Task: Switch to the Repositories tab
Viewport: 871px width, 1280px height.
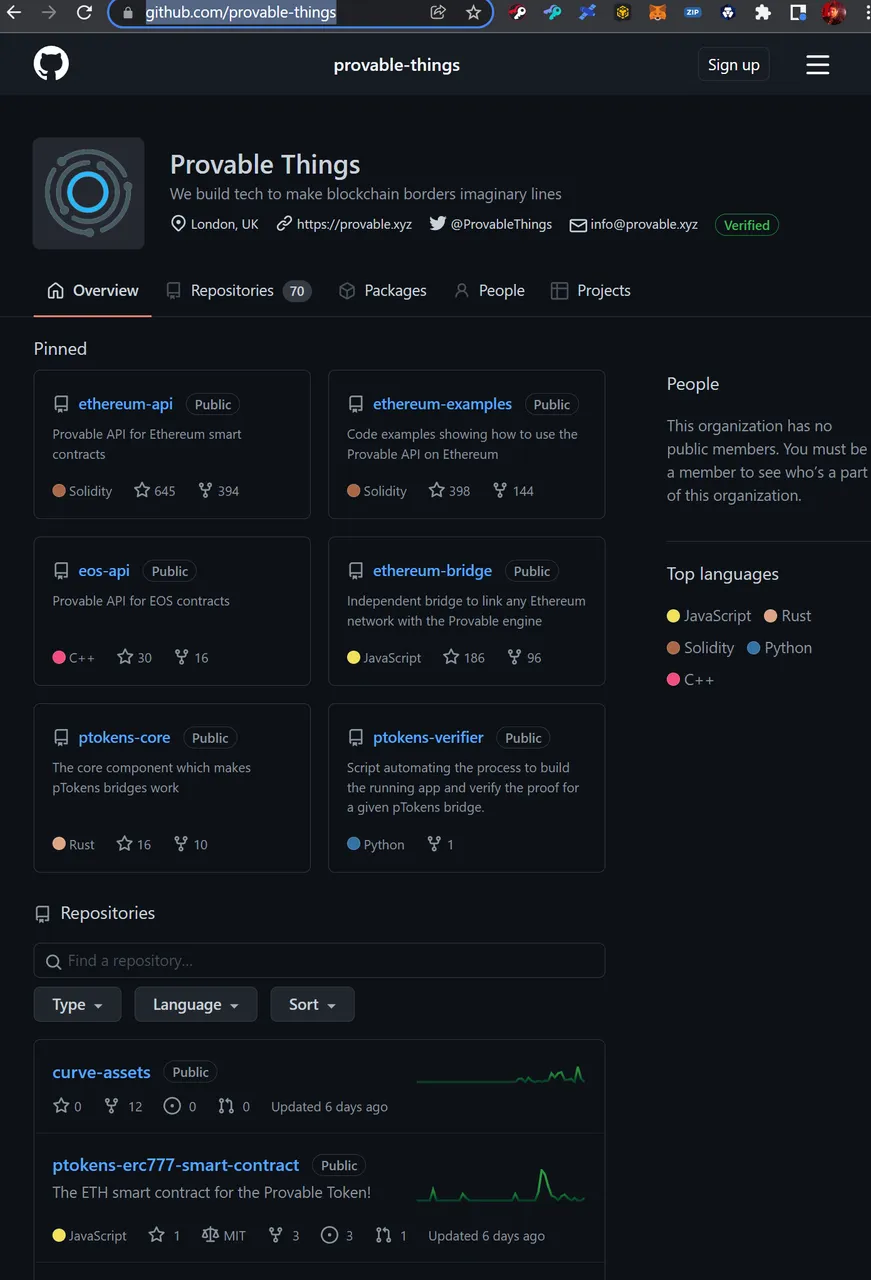Action: pos(238,291)
